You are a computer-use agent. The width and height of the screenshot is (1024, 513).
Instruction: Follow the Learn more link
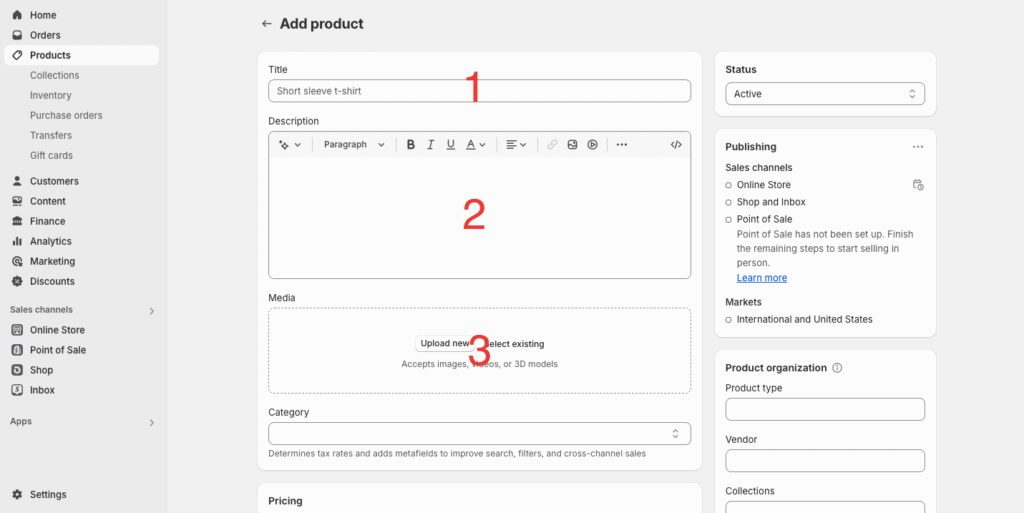(761, 278)
